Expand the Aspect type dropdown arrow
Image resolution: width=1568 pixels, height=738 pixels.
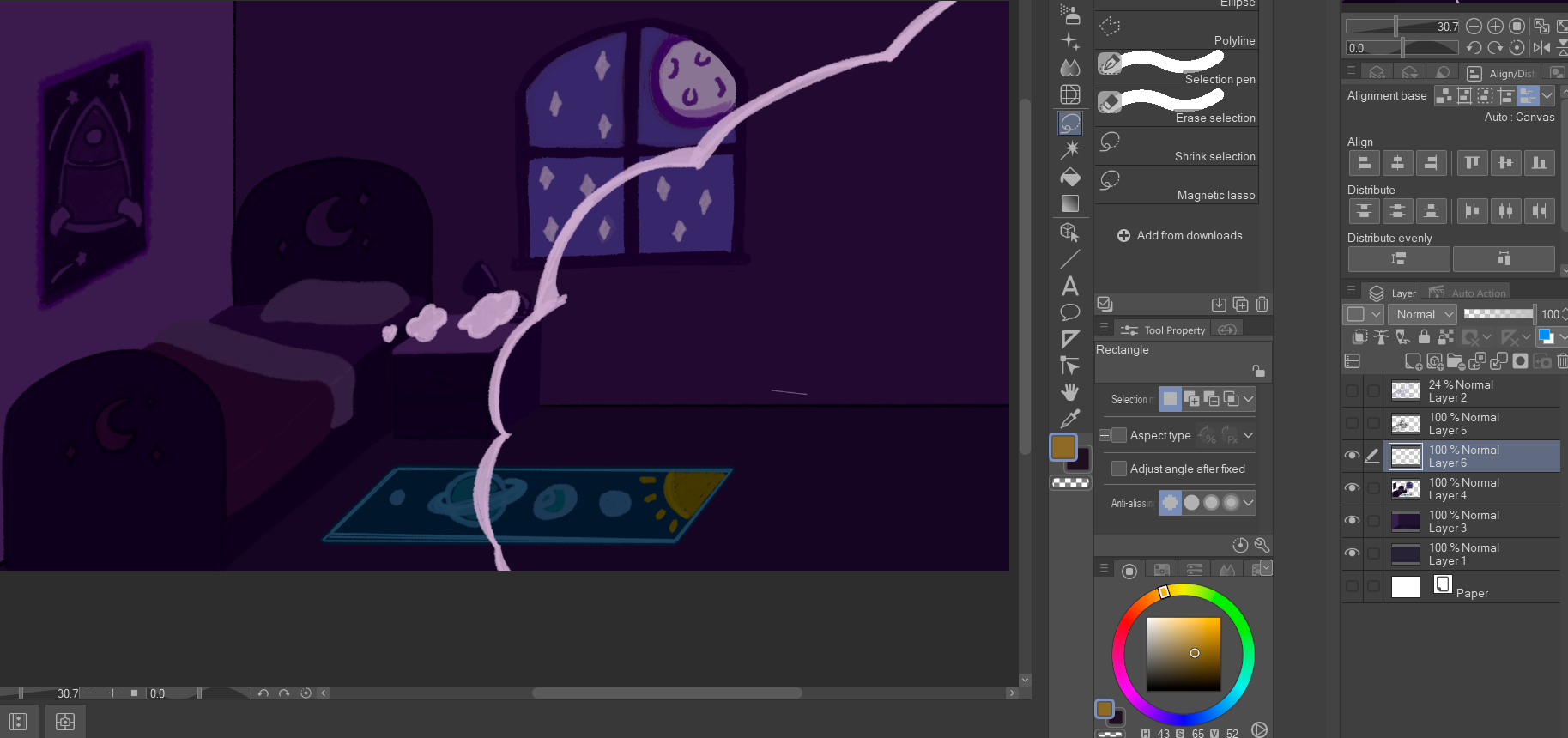click(1249, 435)
